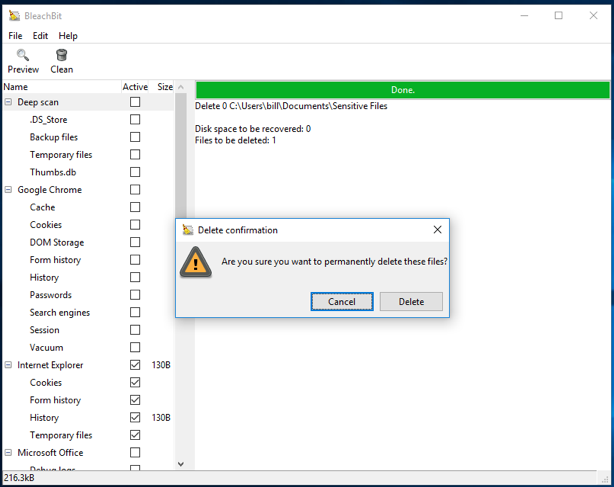The height and width of the screenshot is (487, 614).
Task: Close the Delete confirmation dialog
Action: [437, 230]
